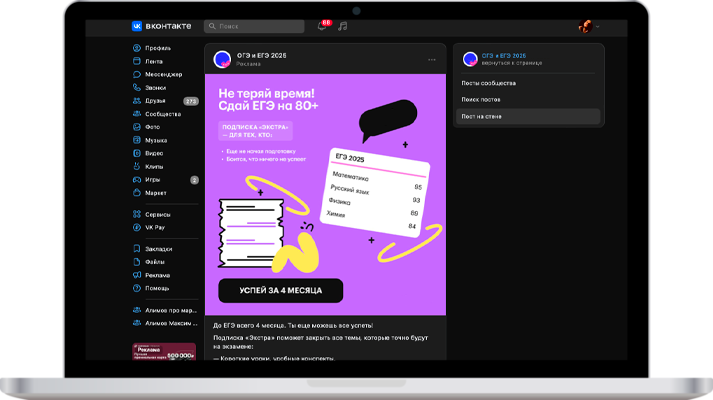Open the Видео icon in sidebar
The image size is (713, 400).
(x=136, y=153)
